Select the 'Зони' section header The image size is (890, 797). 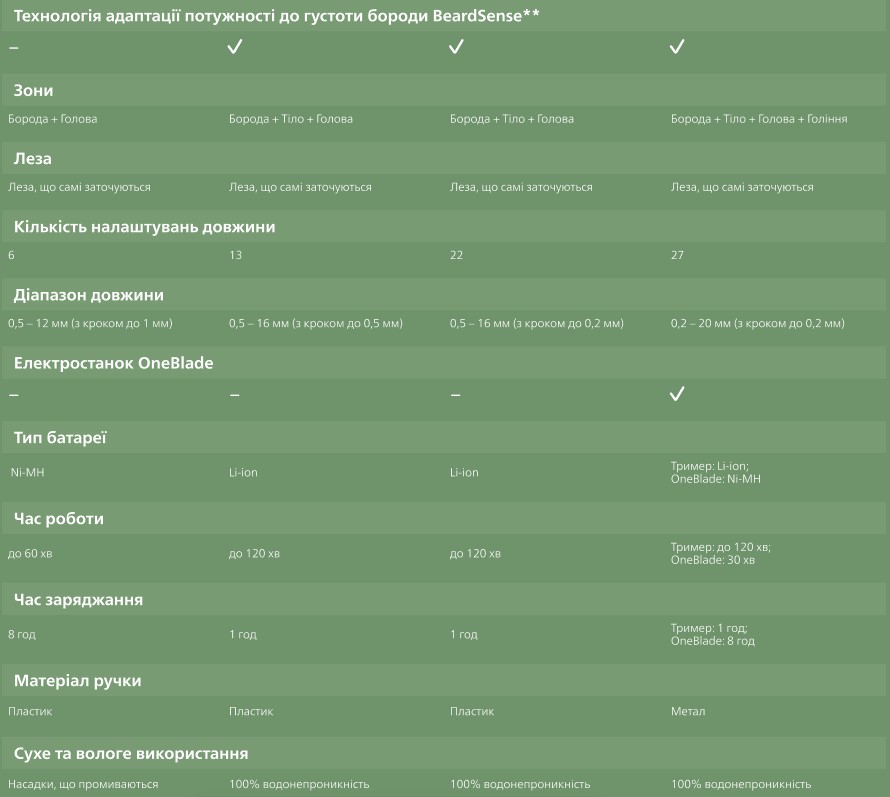coord(33,90)
